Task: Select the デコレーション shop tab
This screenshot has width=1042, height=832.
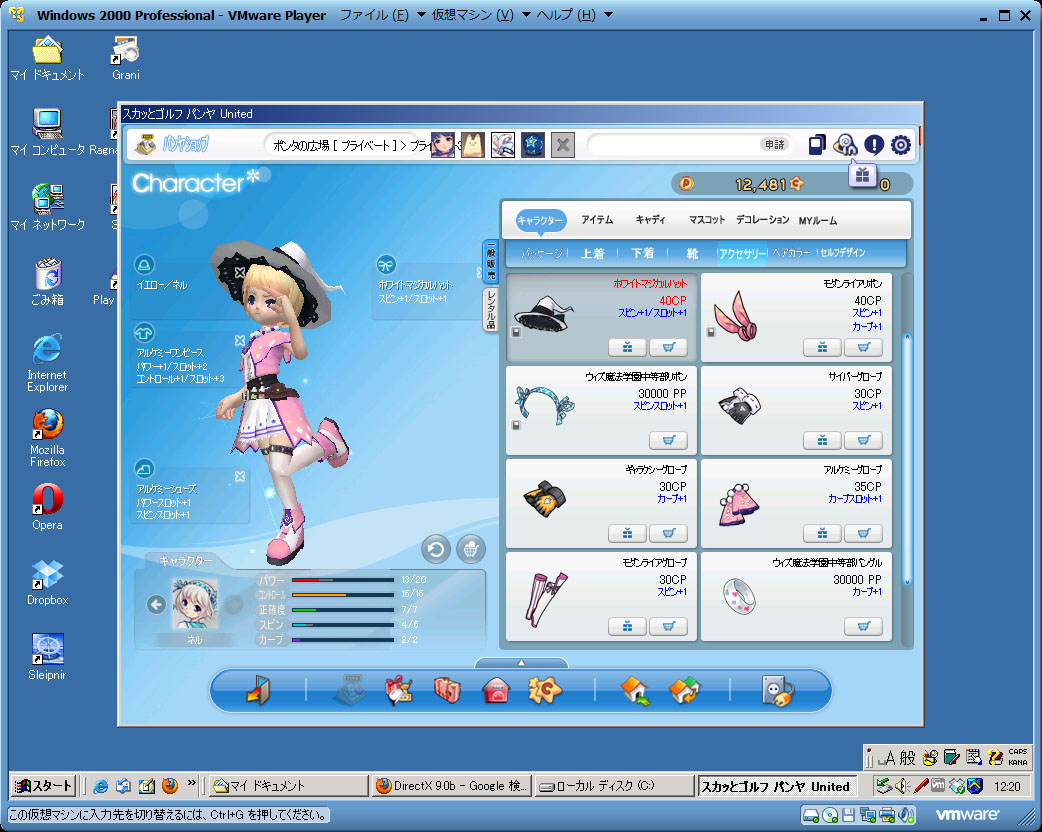Action: (762, 220)
